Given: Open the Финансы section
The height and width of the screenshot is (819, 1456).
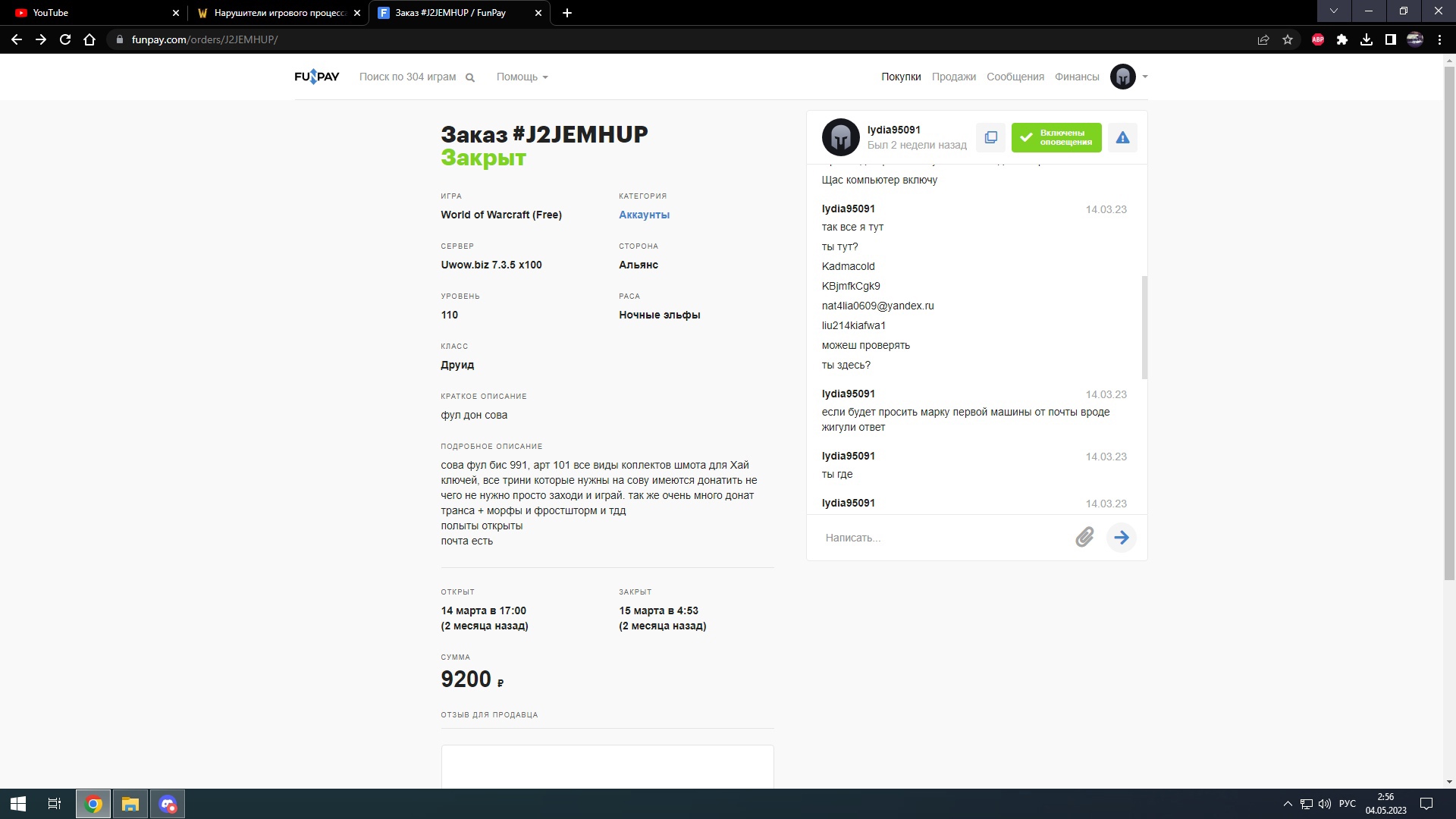Looking at the screenshot, I should pyautogui.click(x=1077, y=77).
